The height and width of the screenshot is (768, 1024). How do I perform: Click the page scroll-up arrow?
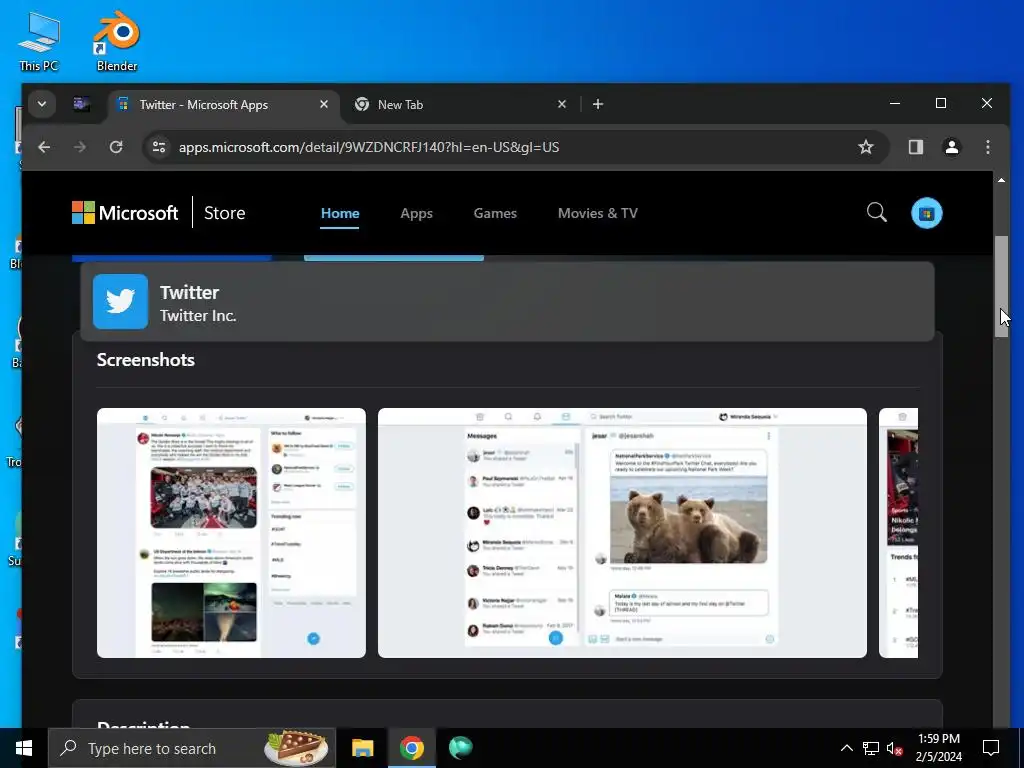[1001, 180]
